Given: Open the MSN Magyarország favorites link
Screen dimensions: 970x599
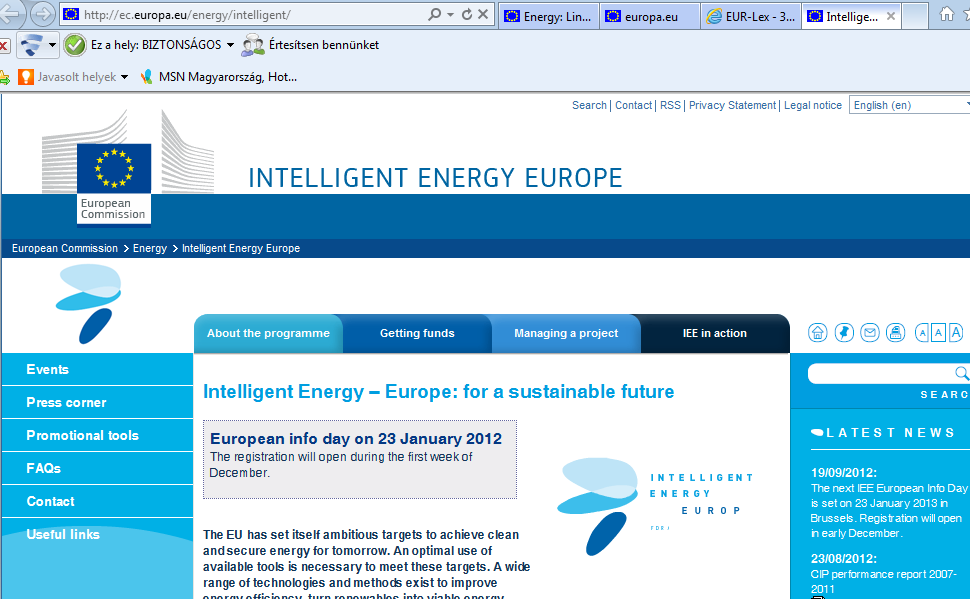Looking at the screenshot, I should (x=228, y=77).
